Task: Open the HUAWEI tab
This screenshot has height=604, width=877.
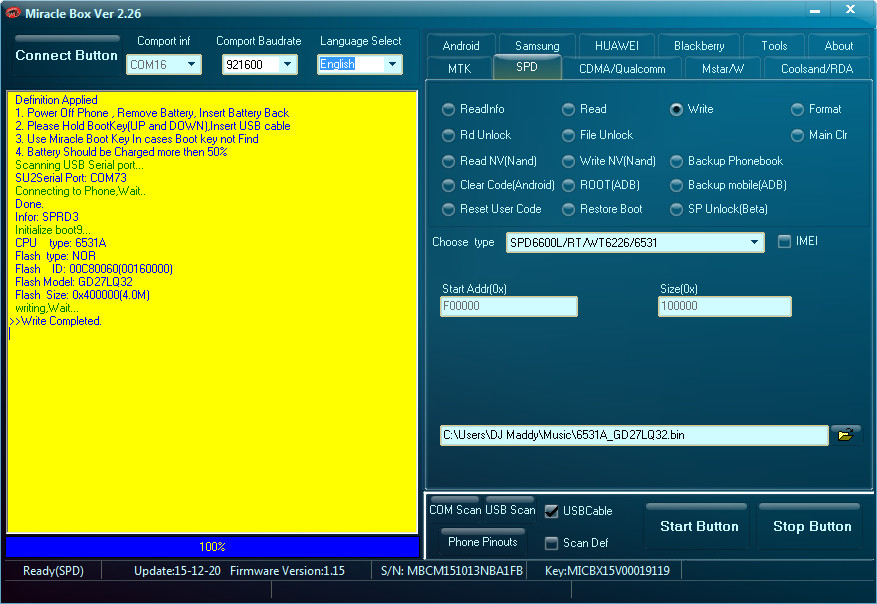Action: point(616,46)
